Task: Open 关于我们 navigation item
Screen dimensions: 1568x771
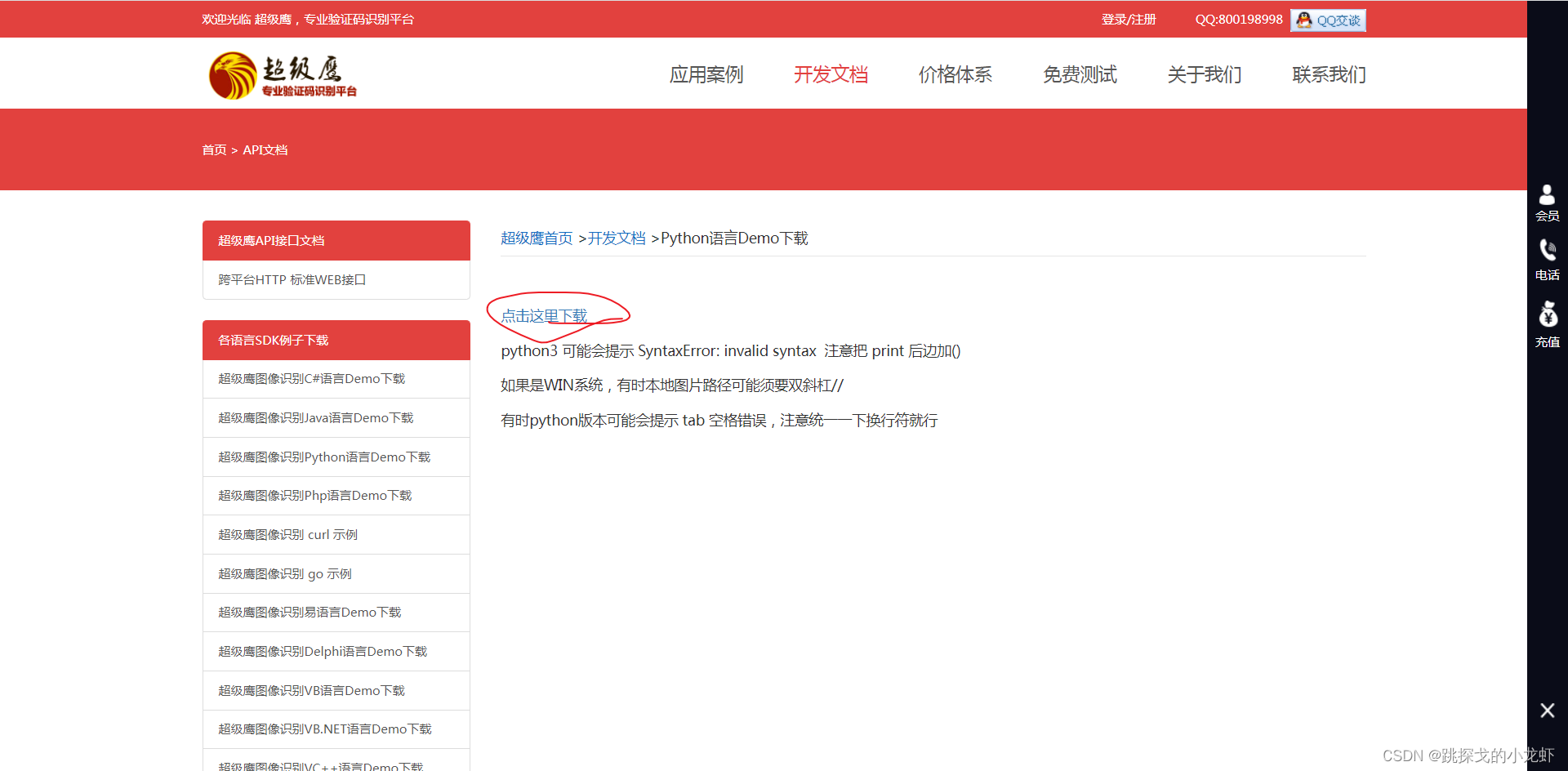Action: [1205, 74]
